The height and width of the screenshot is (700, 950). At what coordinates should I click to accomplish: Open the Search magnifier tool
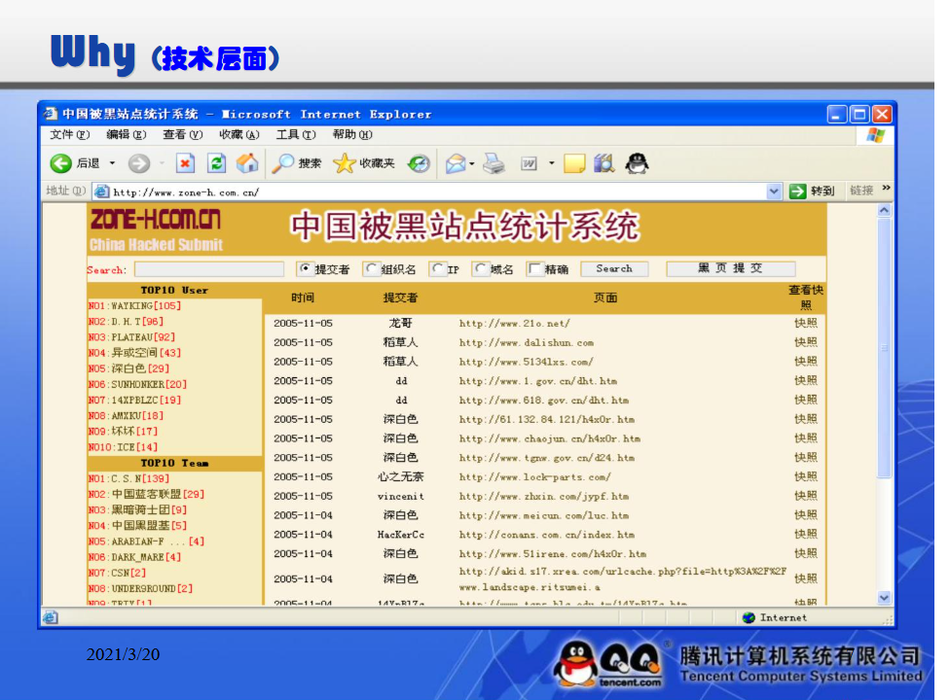tap(284, 164)
